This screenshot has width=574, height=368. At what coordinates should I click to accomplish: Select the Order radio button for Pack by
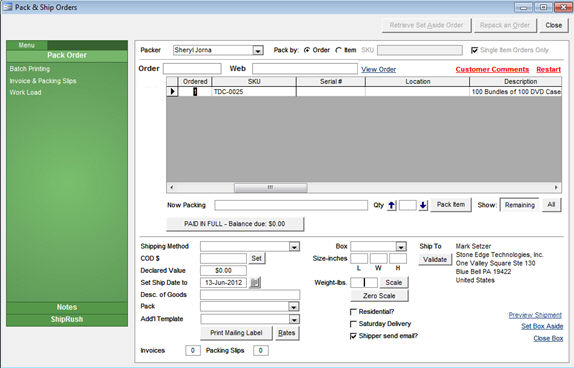[307, 50]
